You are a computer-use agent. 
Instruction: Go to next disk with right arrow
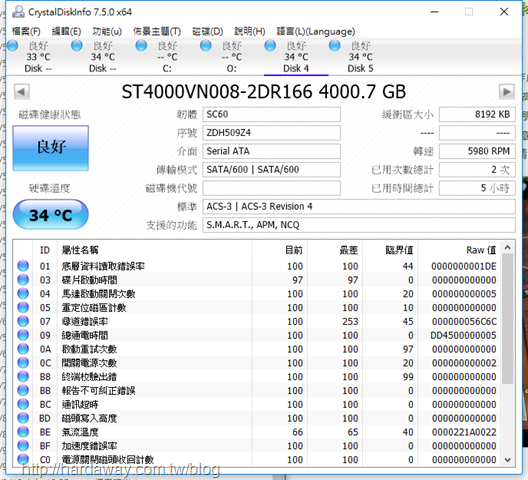click(x=506, y=92)
